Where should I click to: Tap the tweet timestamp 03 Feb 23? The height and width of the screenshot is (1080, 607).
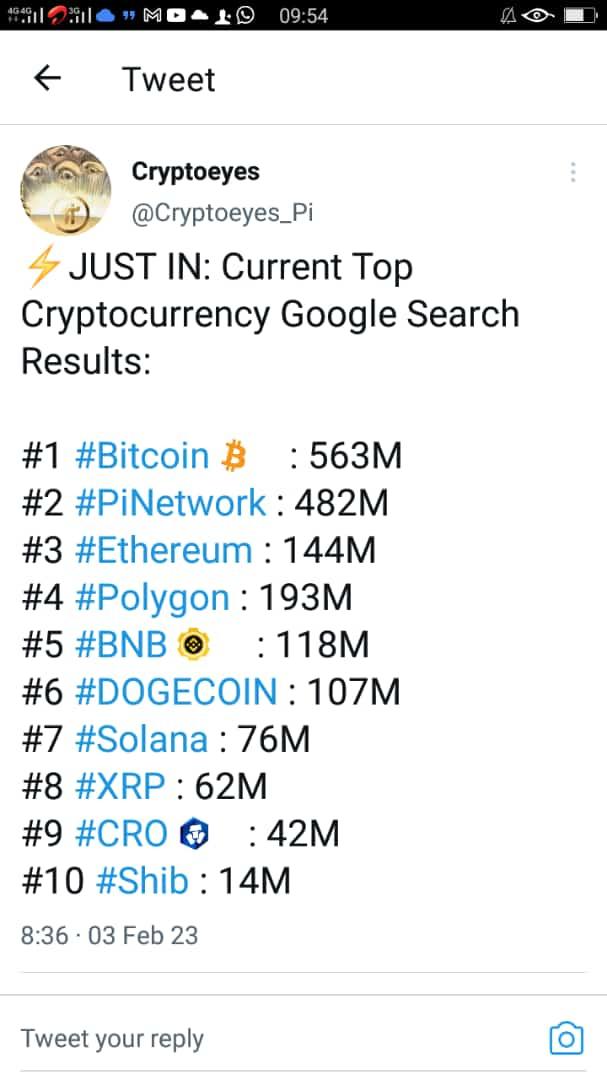[143, 936]
